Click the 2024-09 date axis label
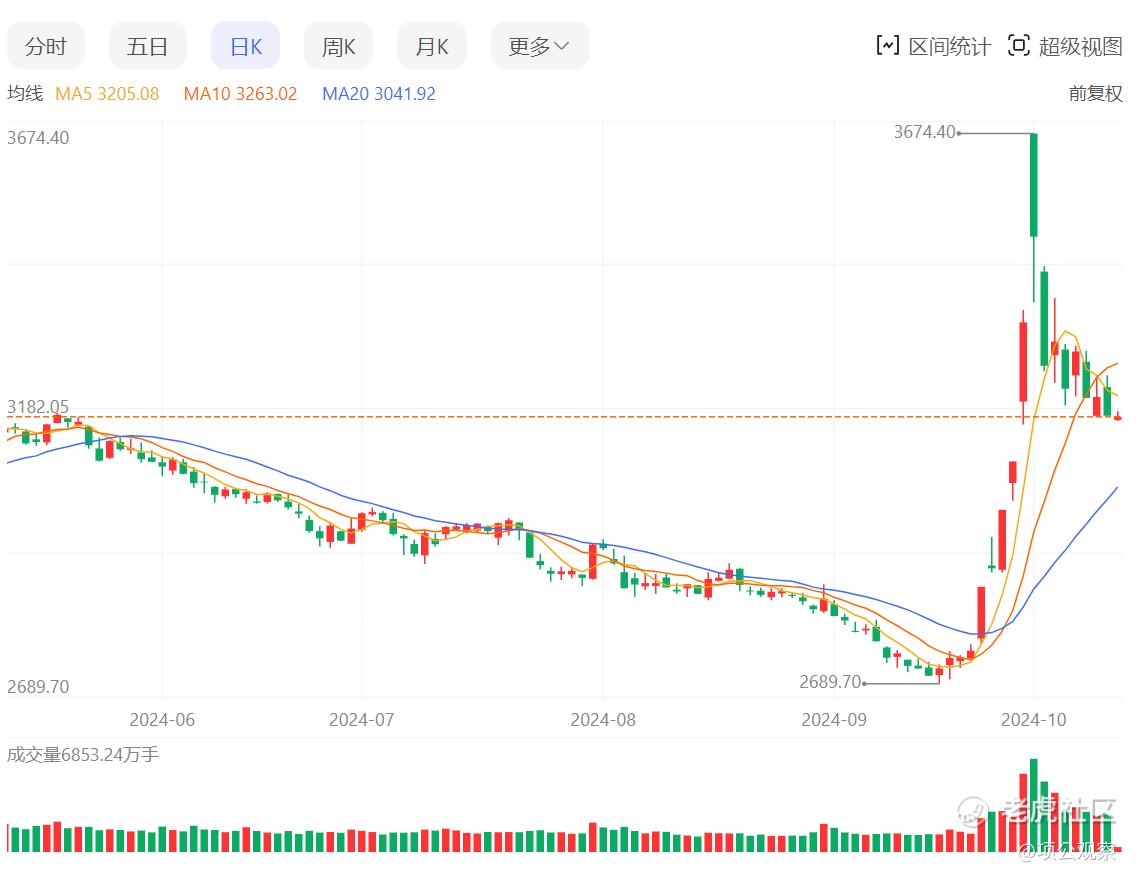Screen dimensions: 1138x877 (x=834, y=719)
